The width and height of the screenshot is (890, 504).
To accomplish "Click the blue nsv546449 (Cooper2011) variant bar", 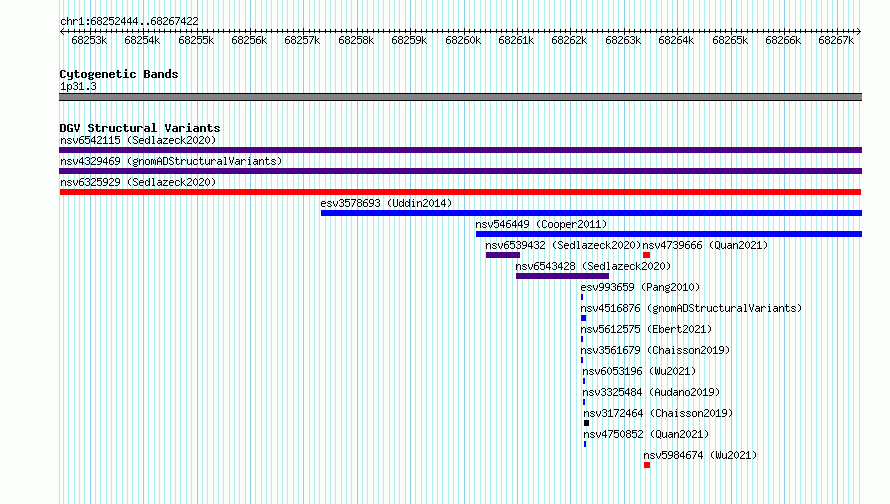I will click(669, 234).
